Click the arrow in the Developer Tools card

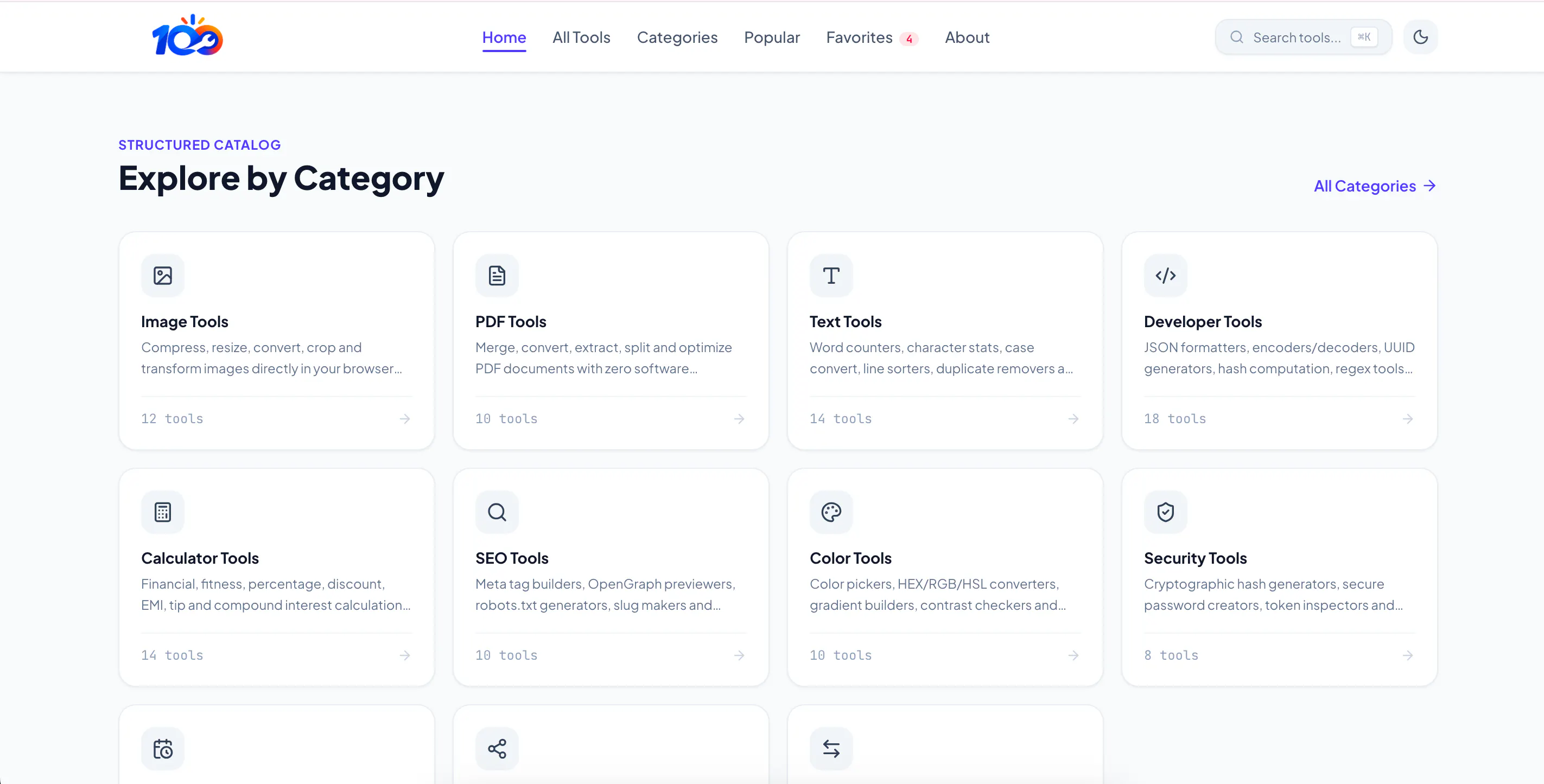tap(1408, 418)
